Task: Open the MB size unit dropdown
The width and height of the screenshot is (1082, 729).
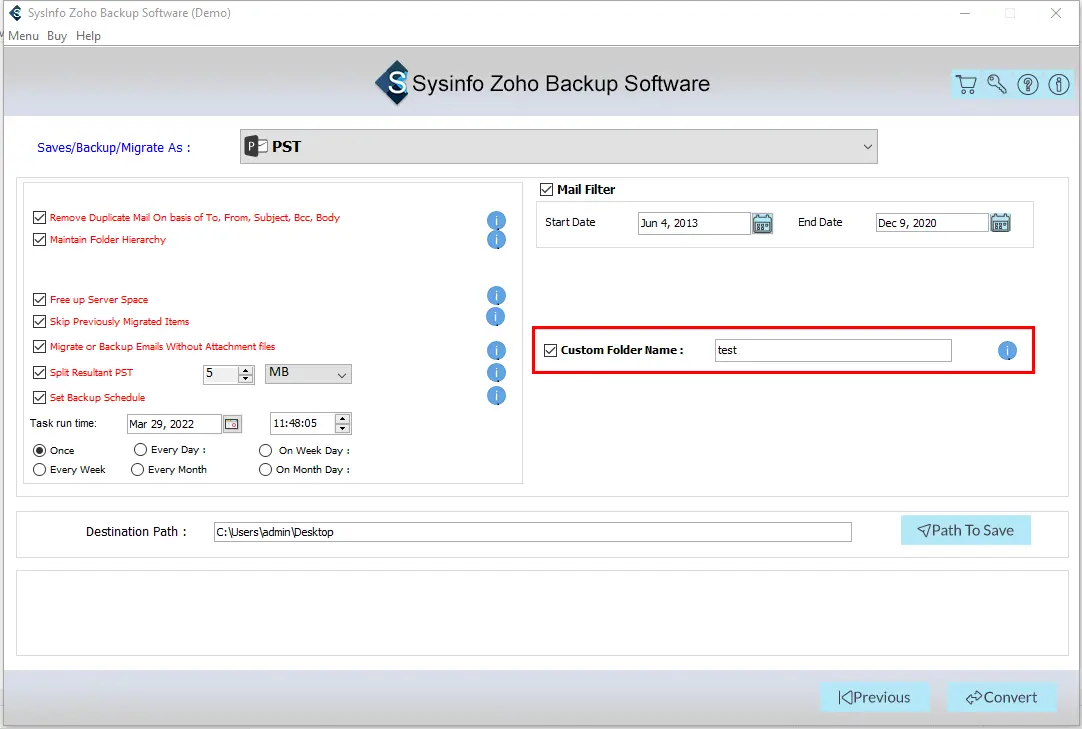Action: coord(308,373)
